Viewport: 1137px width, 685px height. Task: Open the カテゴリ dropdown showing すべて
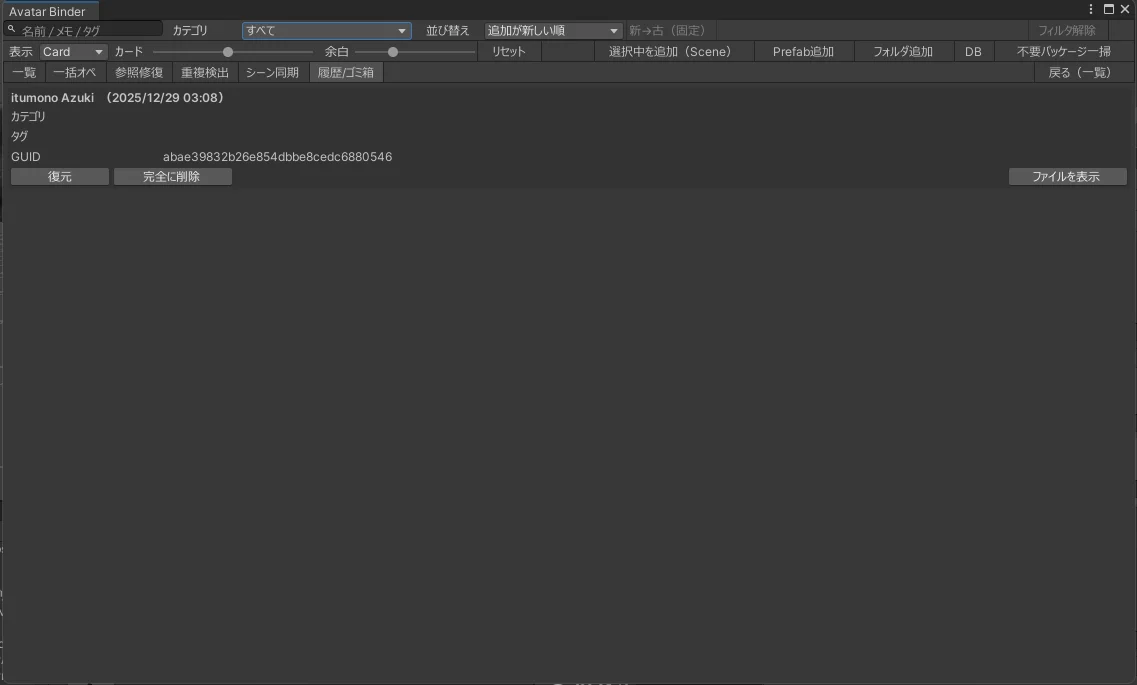click(x=326, y=31)
